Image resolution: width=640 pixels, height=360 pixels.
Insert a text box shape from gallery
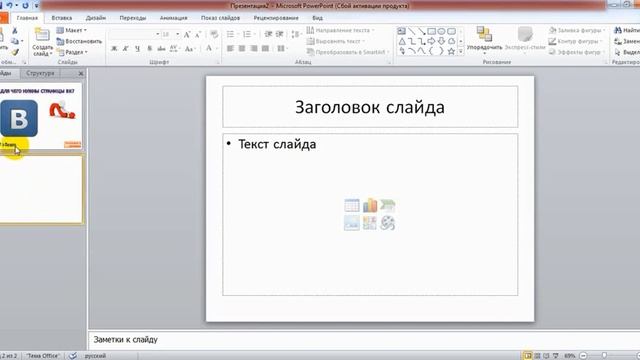pyautogui.click(x=402, y=31)
